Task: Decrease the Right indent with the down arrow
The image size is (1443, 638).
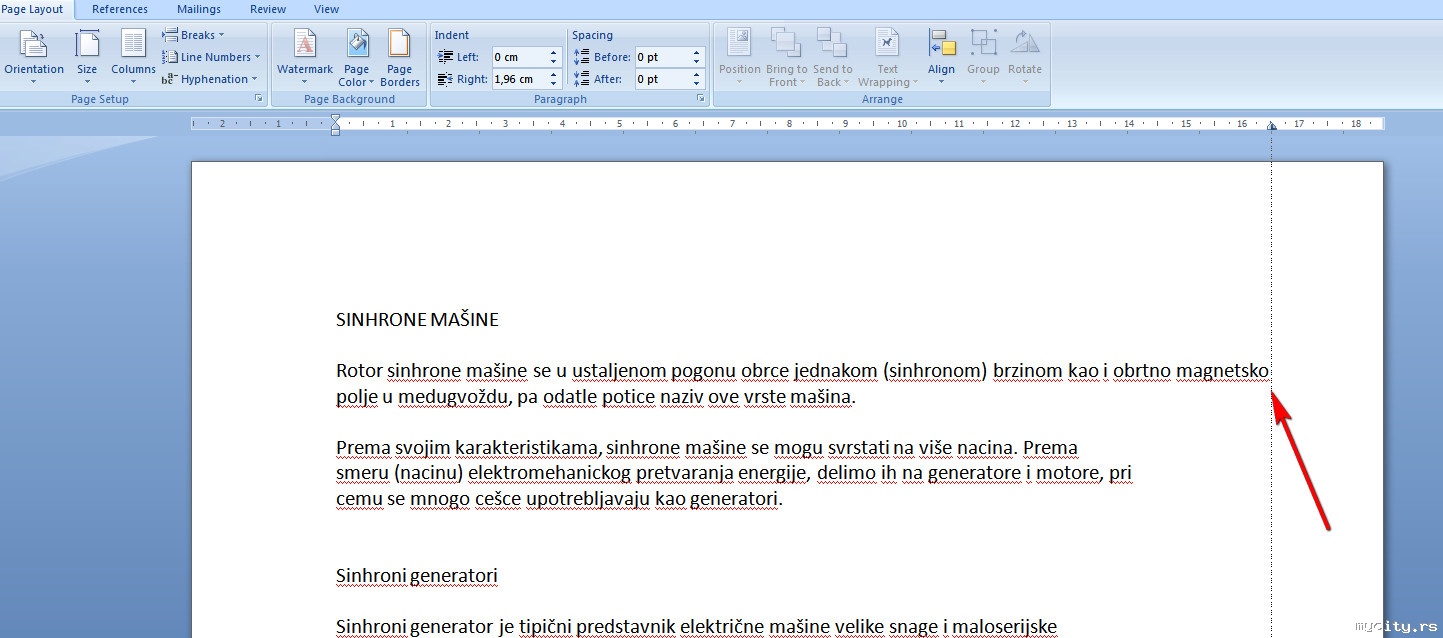Action: point(555,84)
